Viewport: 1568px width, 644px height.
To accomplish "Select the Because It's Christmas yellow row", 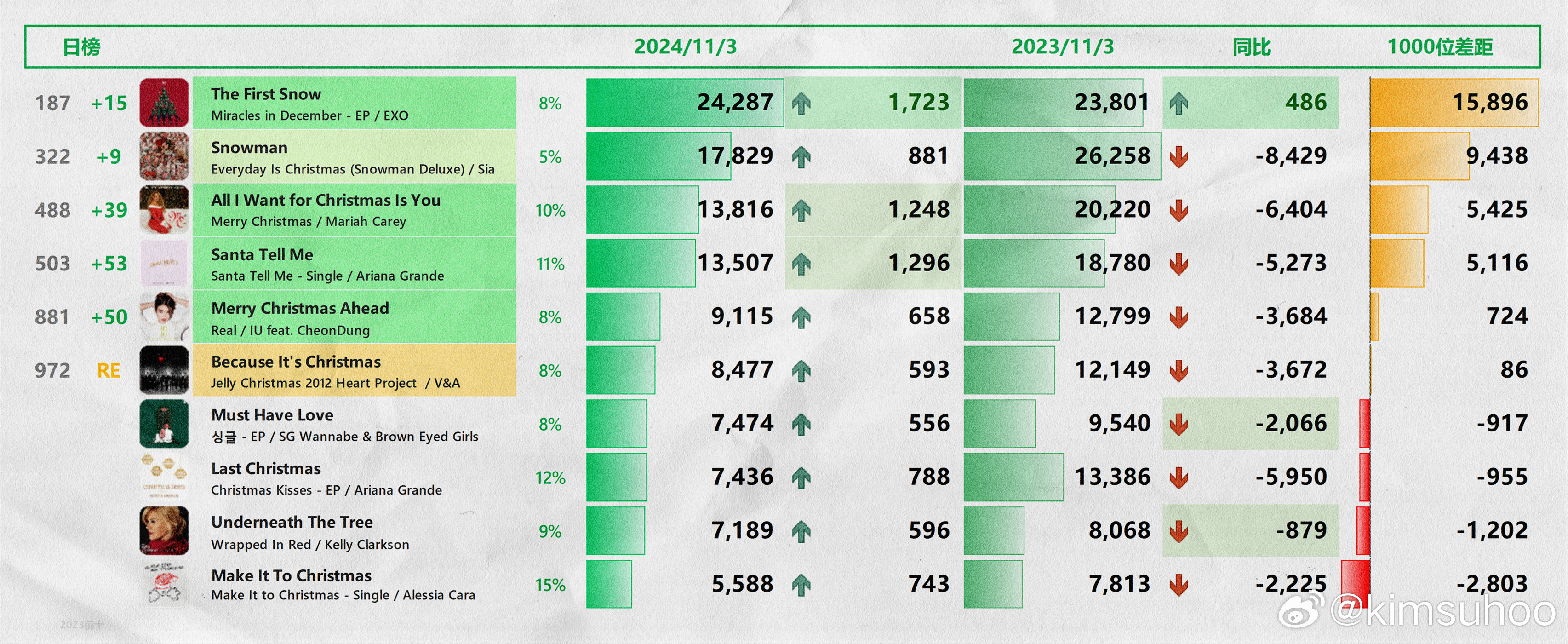I will (x=354, y=370).
